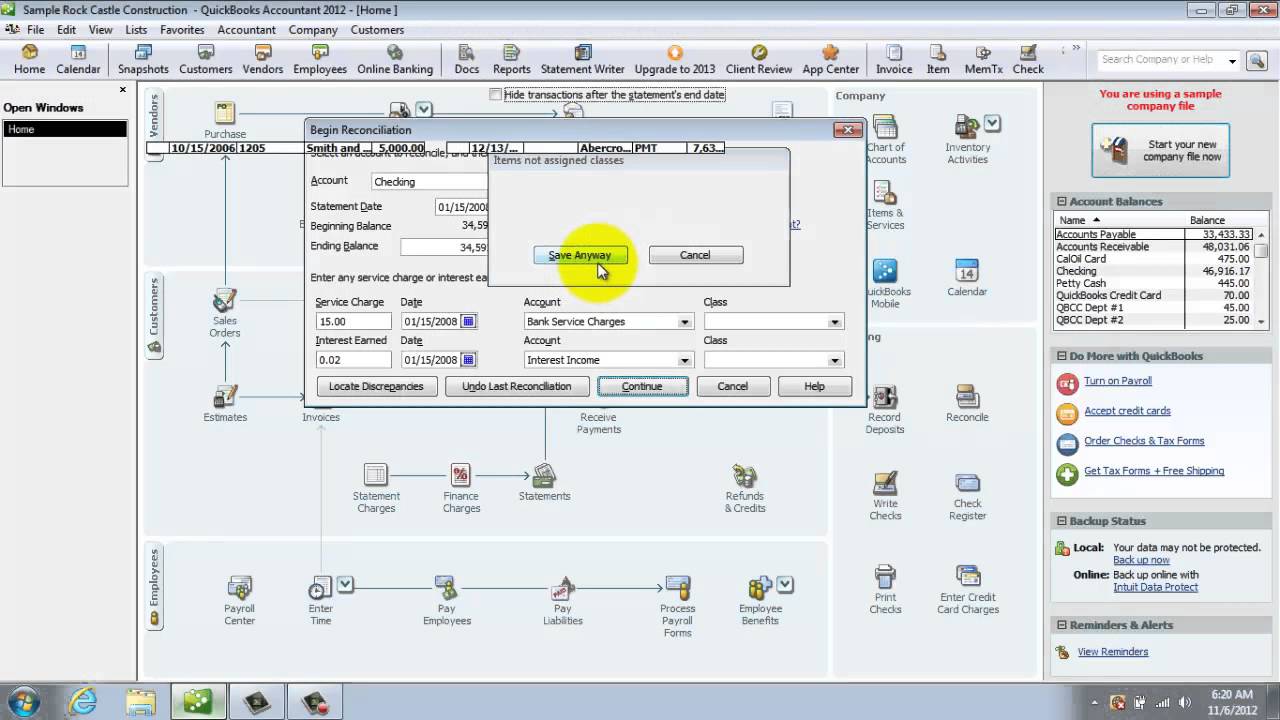
Task: Click Locate Discrepancies button
Action: (376, 386)
